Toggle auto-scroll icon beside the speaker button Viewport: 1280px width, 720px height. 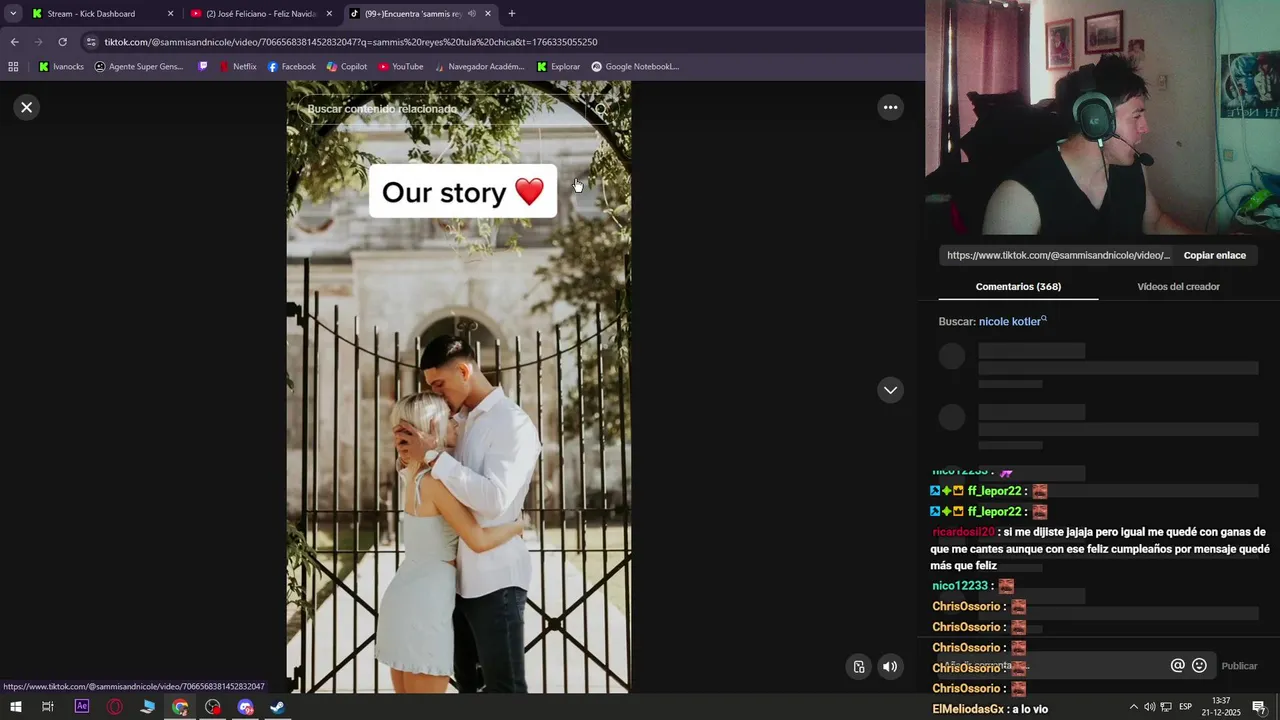pyautogui.click(x=859, y=667)
